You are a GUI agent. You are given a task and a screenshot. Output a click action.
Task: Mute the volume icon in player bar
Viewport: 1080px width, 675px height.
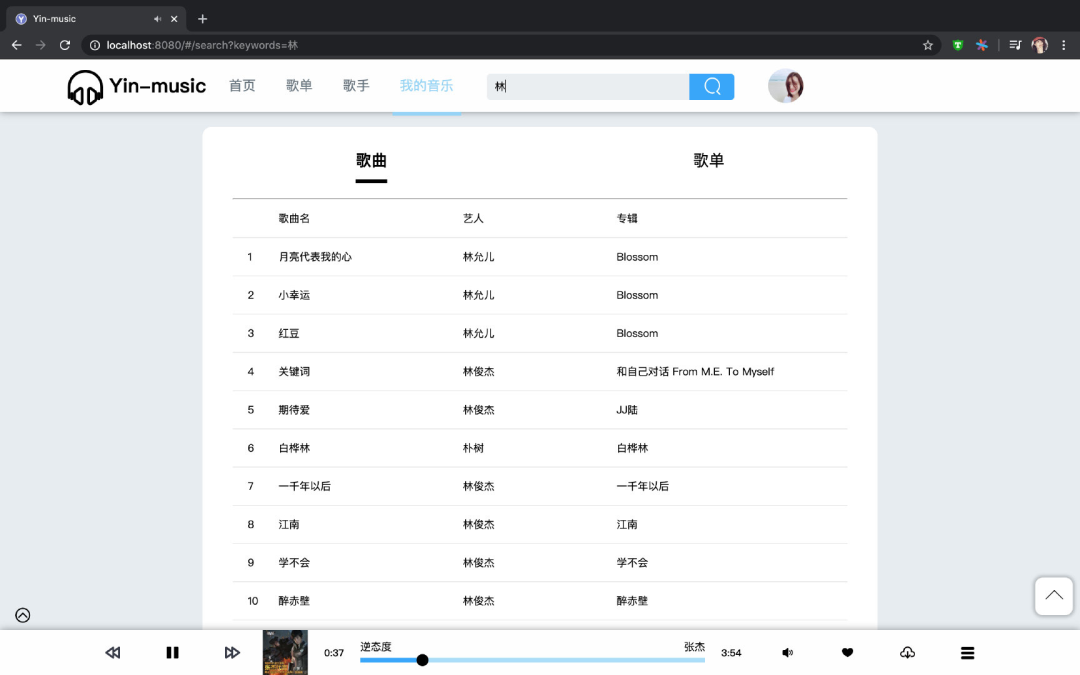point(787,652)
